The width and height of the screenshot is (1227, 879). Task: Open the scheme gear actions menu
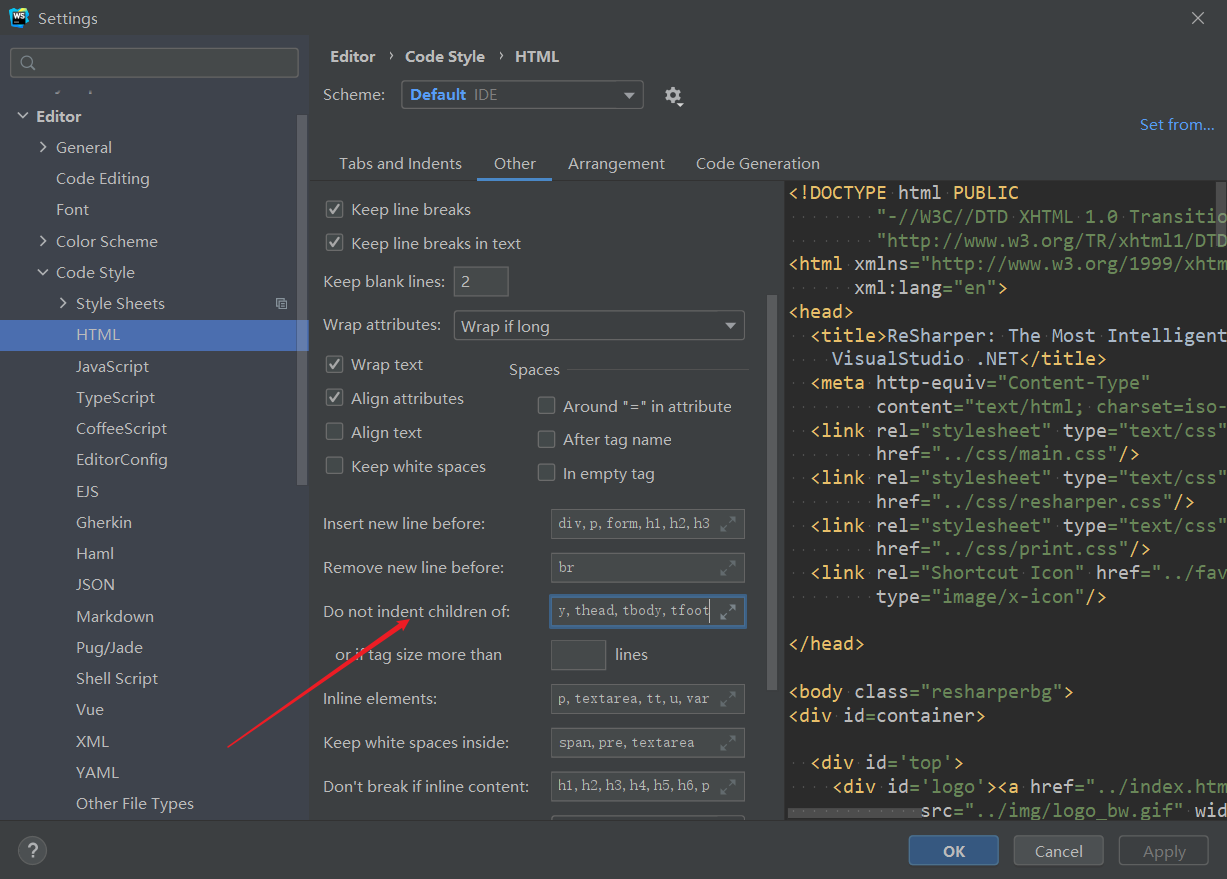coord(673,96)
